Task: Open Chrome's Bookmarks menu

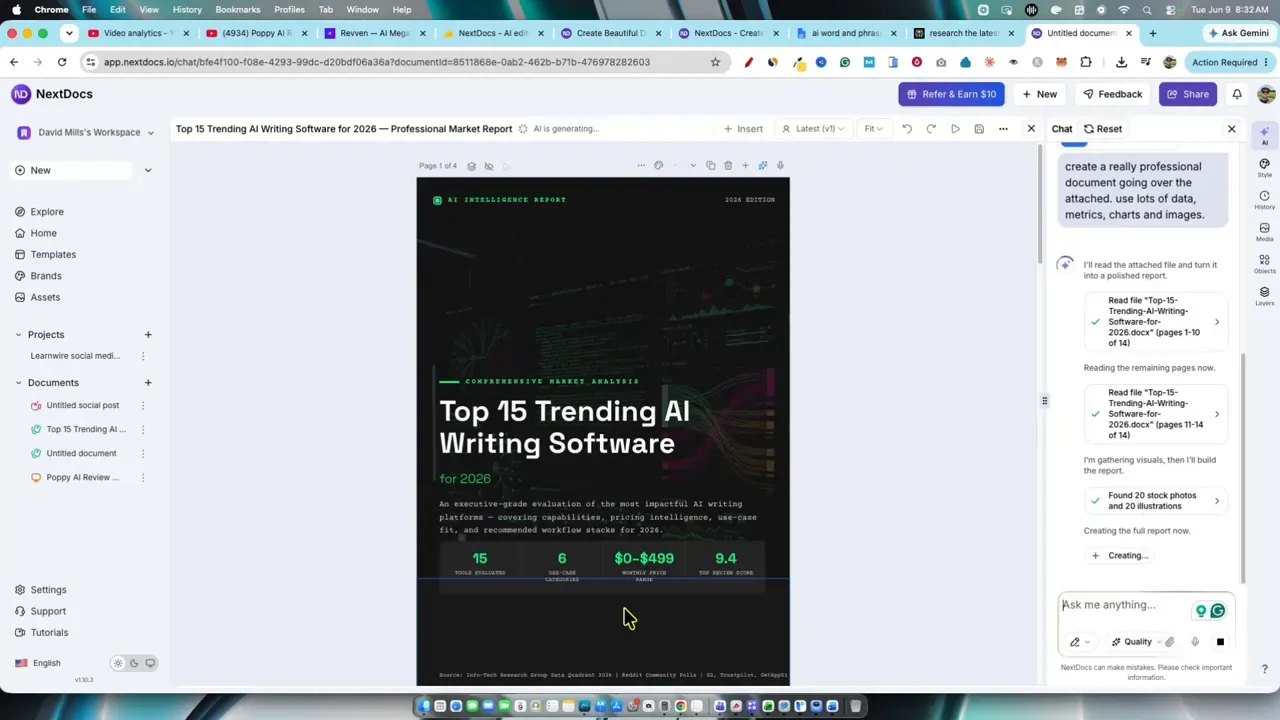Action: 238,9
